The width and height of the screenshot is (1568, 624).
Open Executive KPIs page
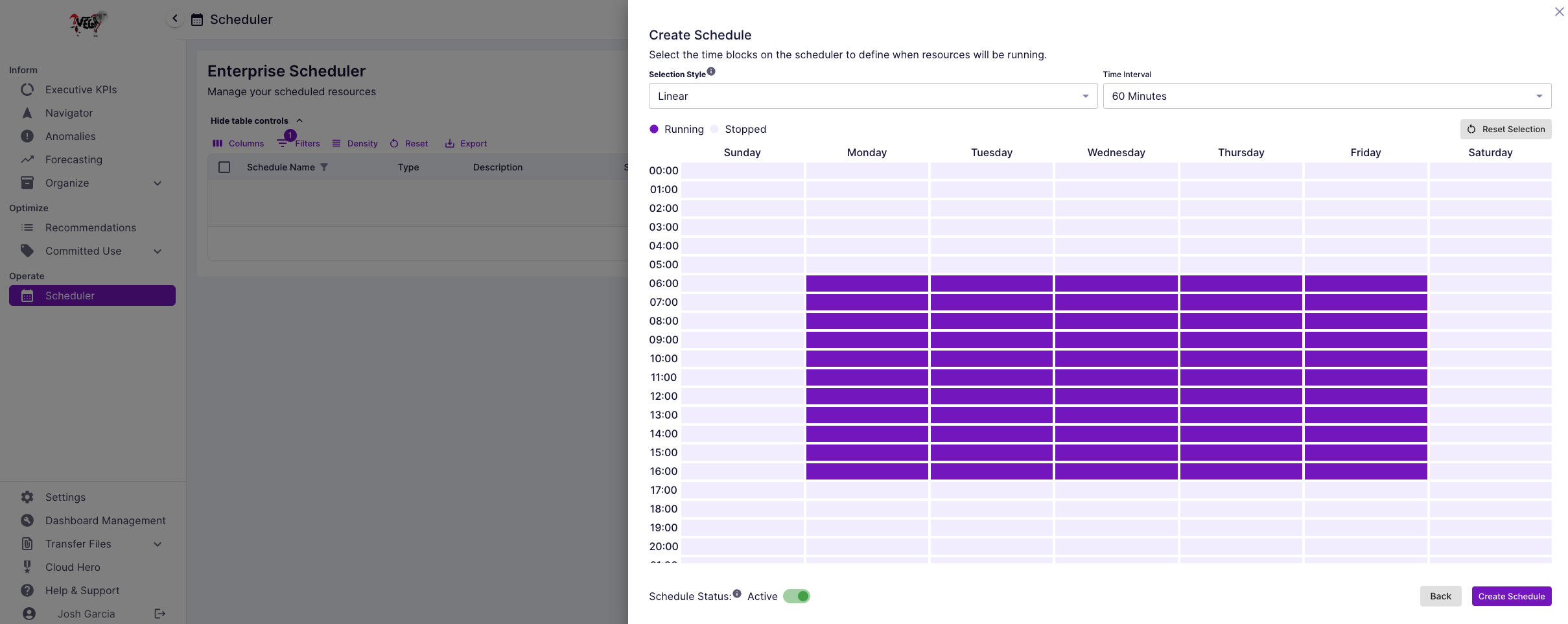[81, 89]
